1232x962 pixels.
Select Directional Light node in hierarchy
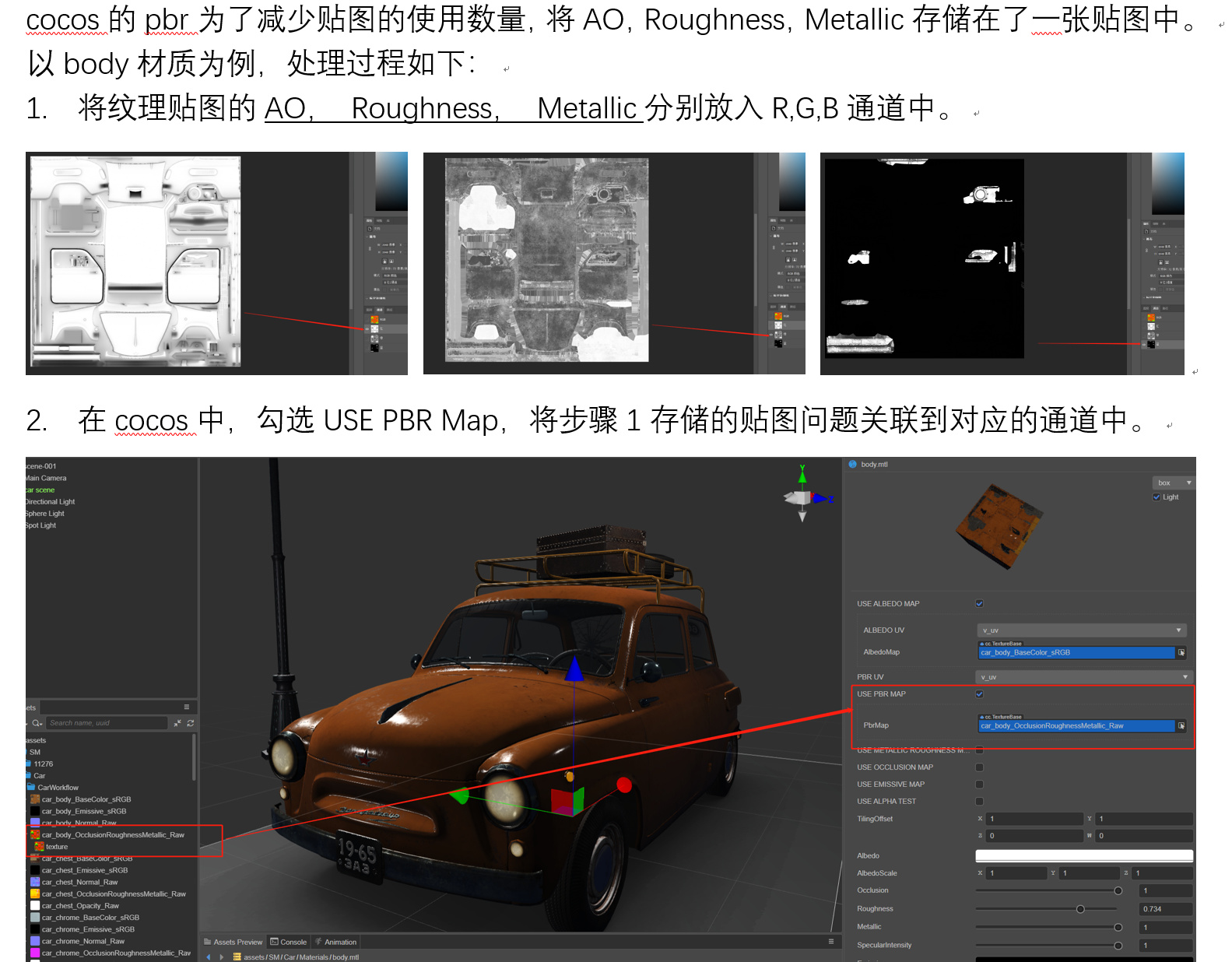click(50, 501)
